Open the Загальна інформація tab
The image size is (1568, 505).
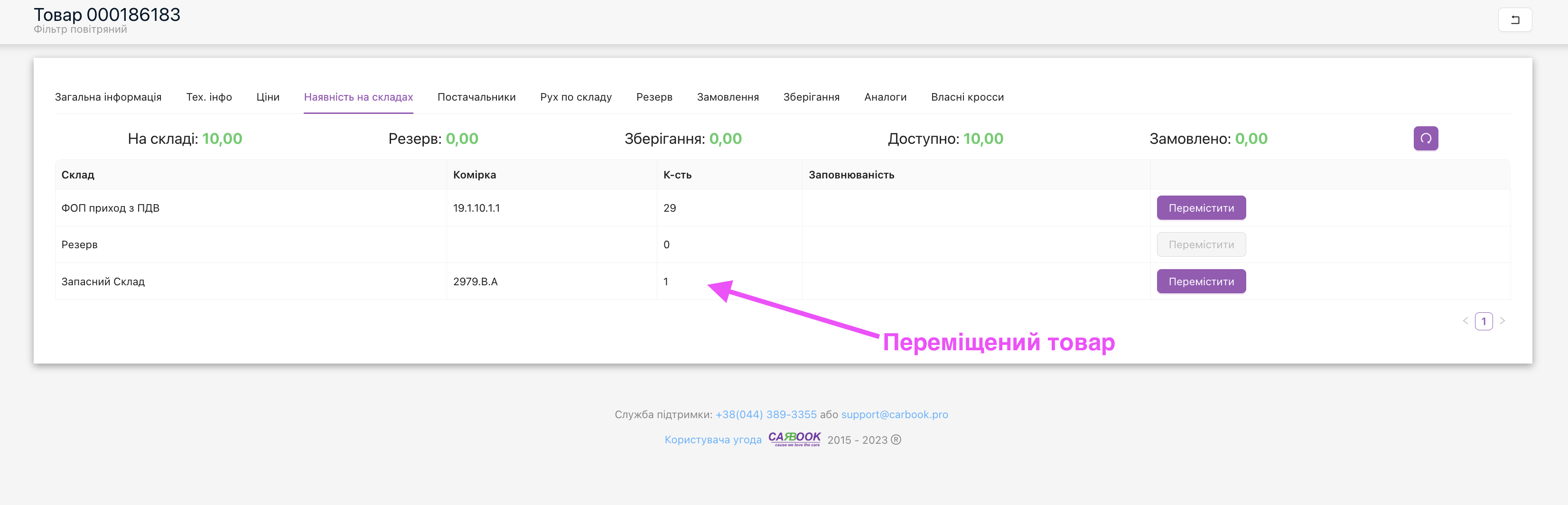point(108,97)
